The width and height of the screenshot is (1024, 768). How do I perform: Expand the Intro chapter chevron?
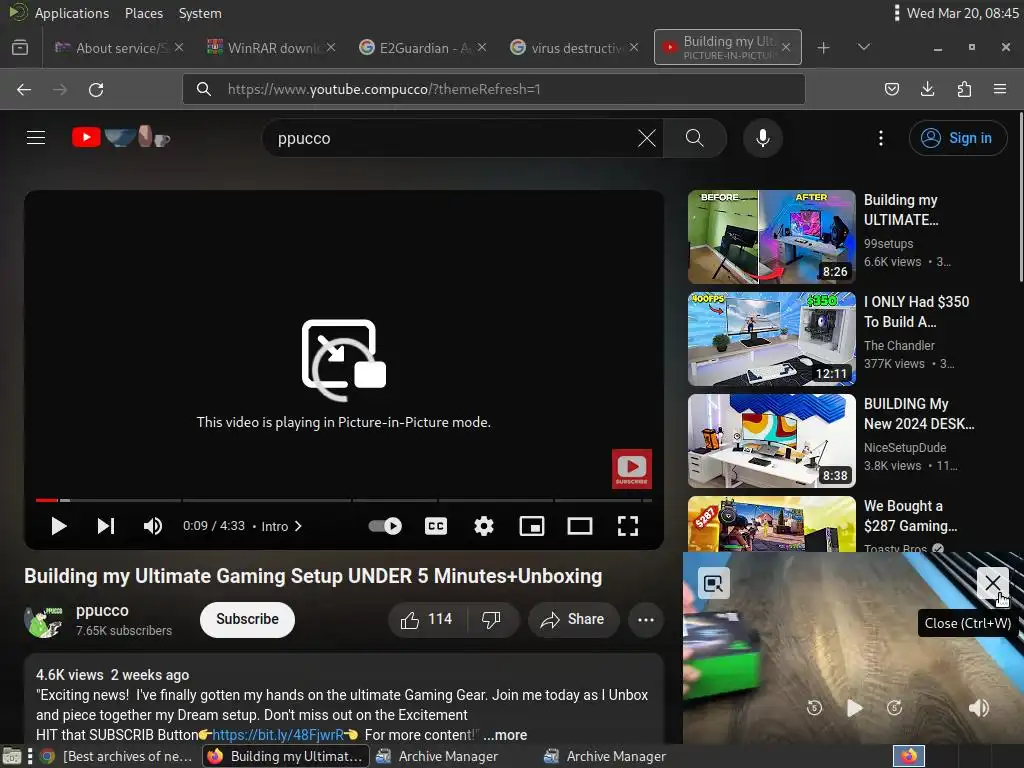click(298, 526)
